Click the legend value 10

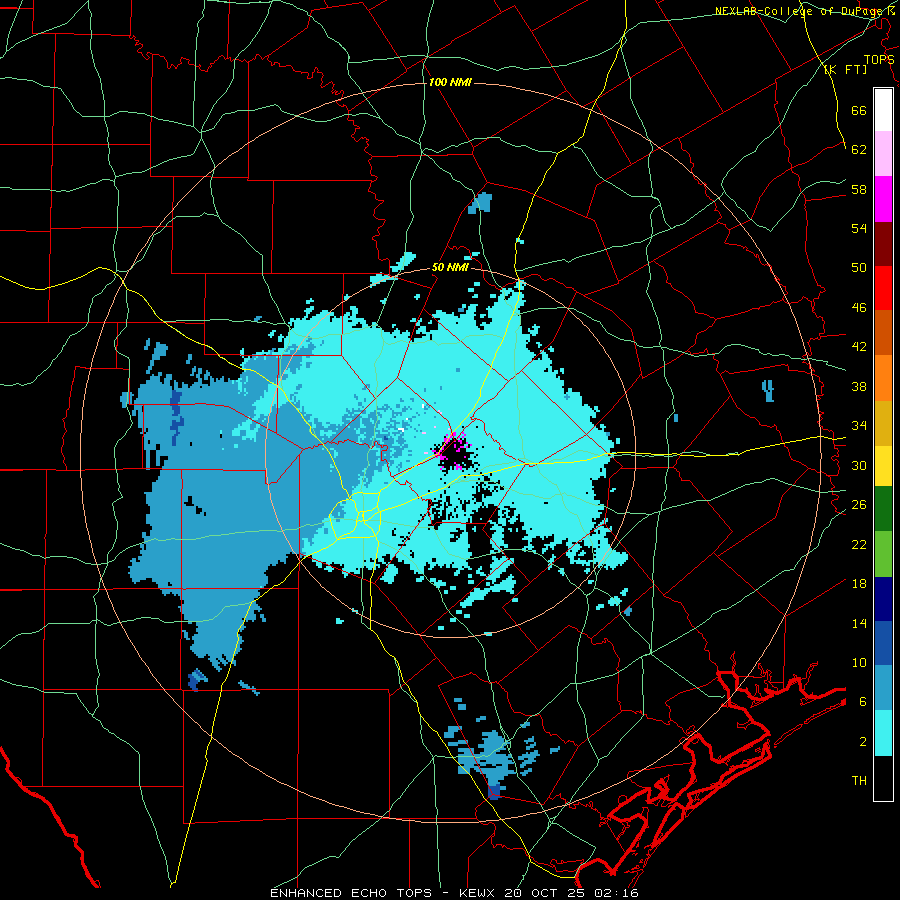coord(859,662)
